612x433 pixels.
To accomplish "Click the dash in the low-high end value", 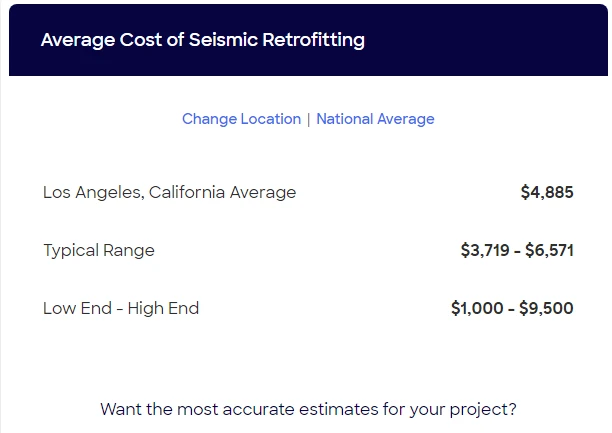I will pos(512,308).
